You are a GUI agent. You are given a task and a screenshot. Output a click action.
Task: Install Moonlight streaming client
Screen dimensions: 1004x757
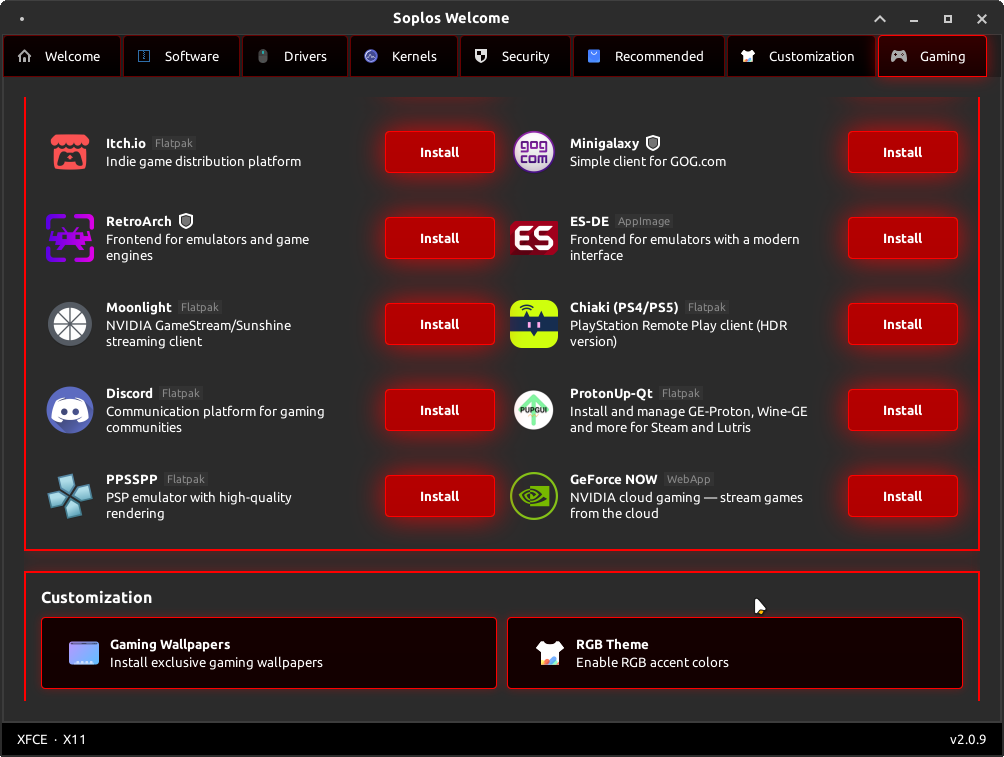tap(440, 324)
